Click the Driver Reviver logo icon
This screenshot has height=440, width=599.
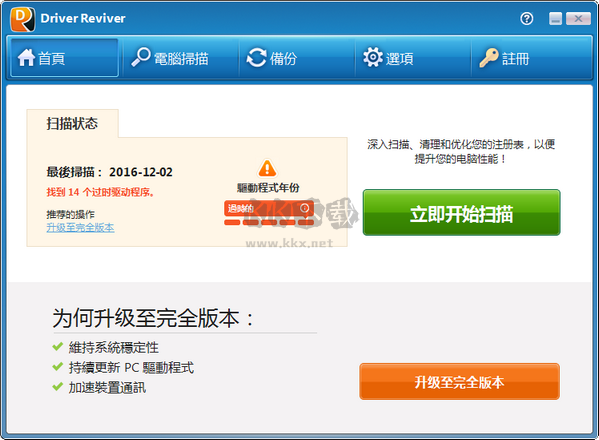[x=23, y=19]
